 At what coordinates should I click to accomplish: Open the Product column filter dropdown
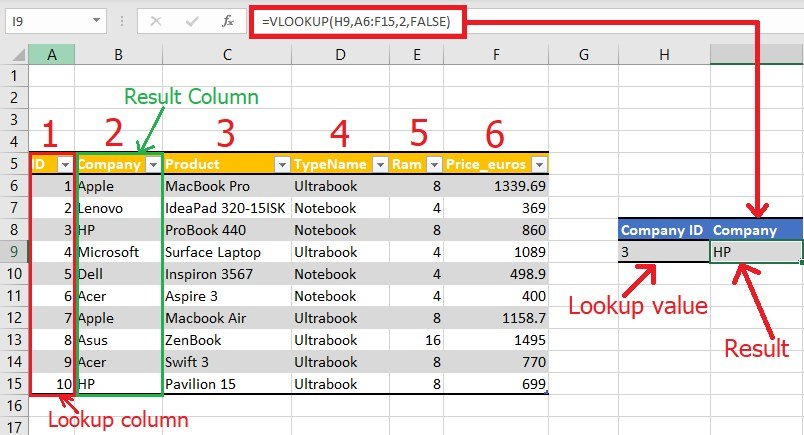(282, 165)
